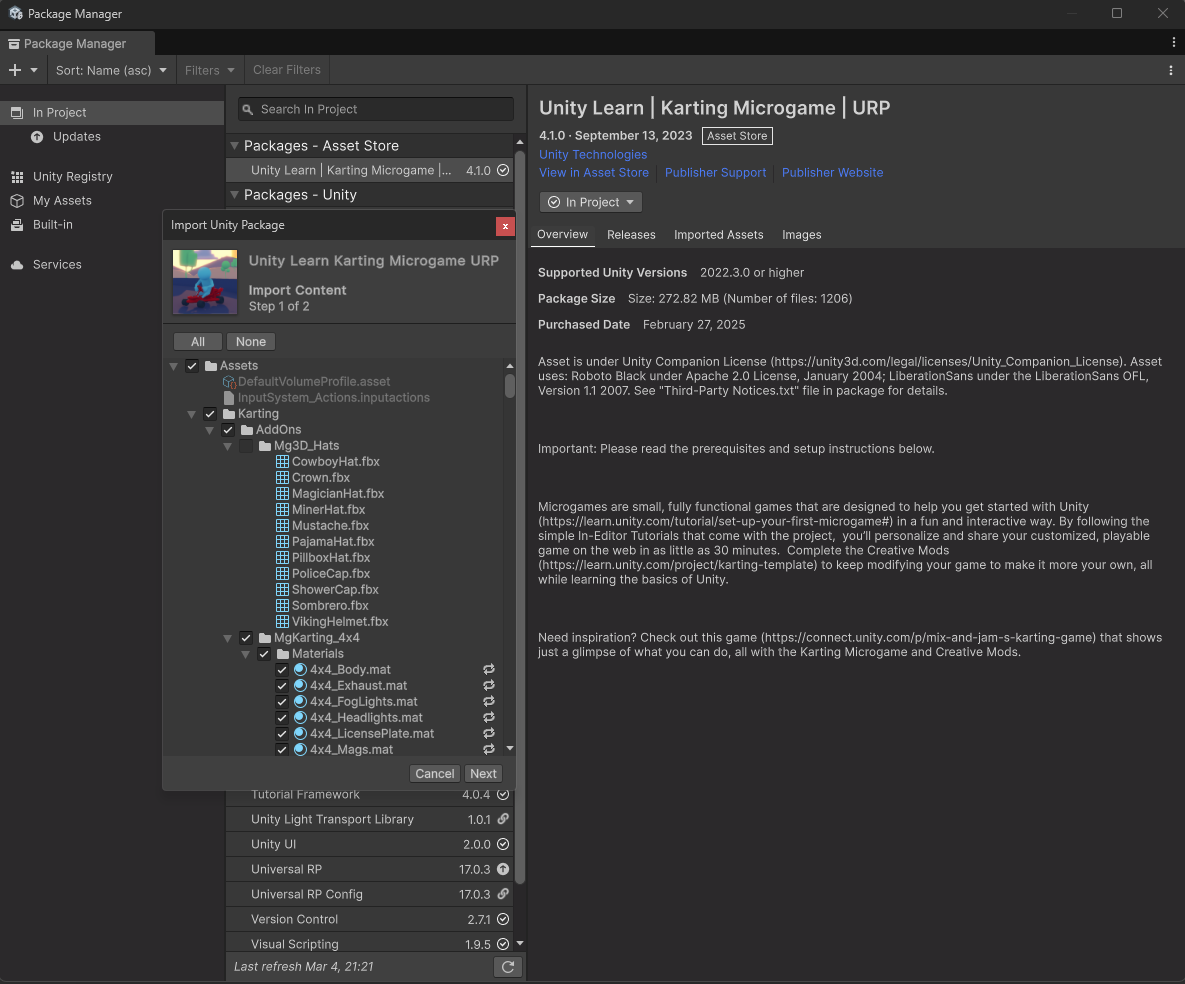
Task: Uncheck the Materials folder checkbox
Action: [265, 654]
